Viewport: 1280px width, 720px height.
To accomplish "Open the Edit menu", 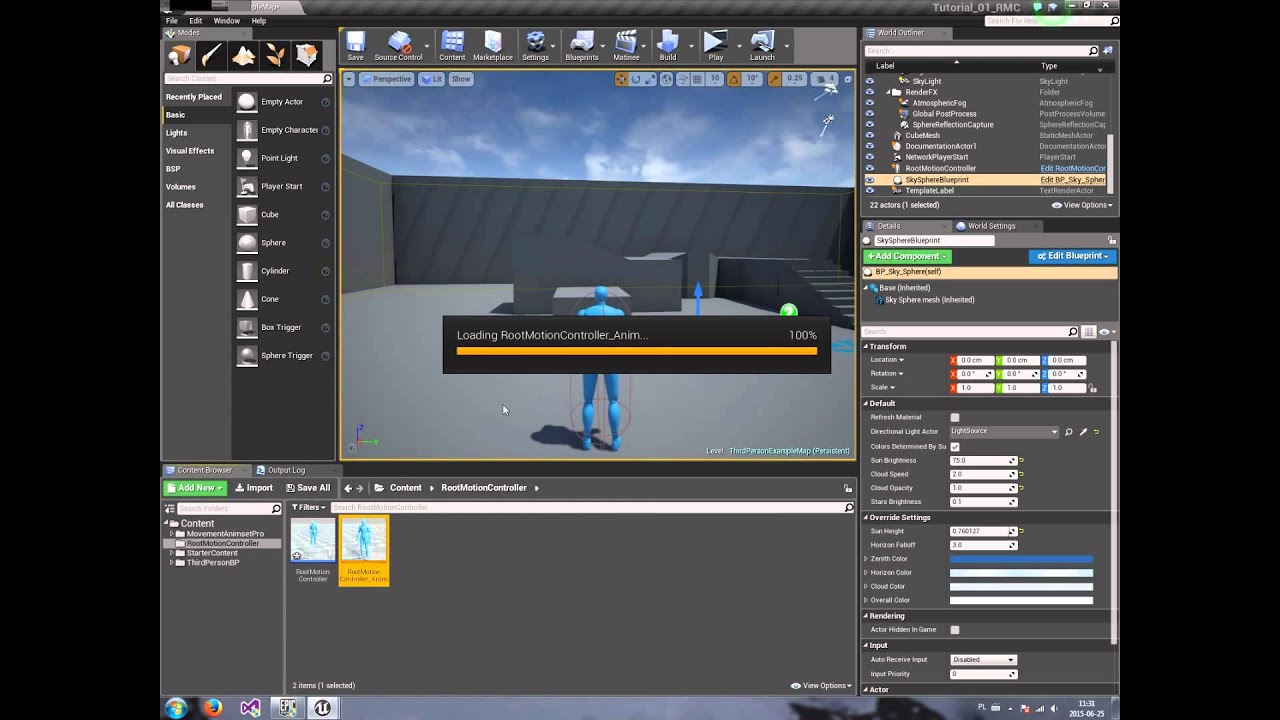I will click(x=196, y=20).
